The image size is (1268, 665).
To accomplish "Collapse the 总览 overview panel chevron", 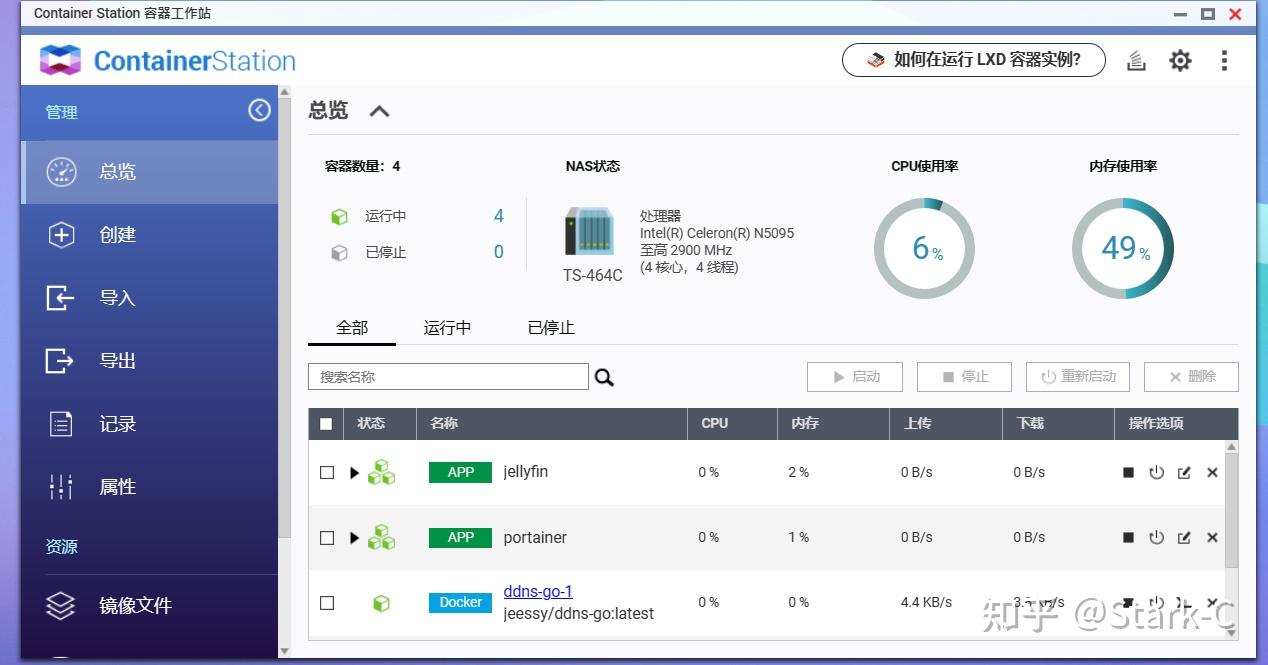I will 378,111.
